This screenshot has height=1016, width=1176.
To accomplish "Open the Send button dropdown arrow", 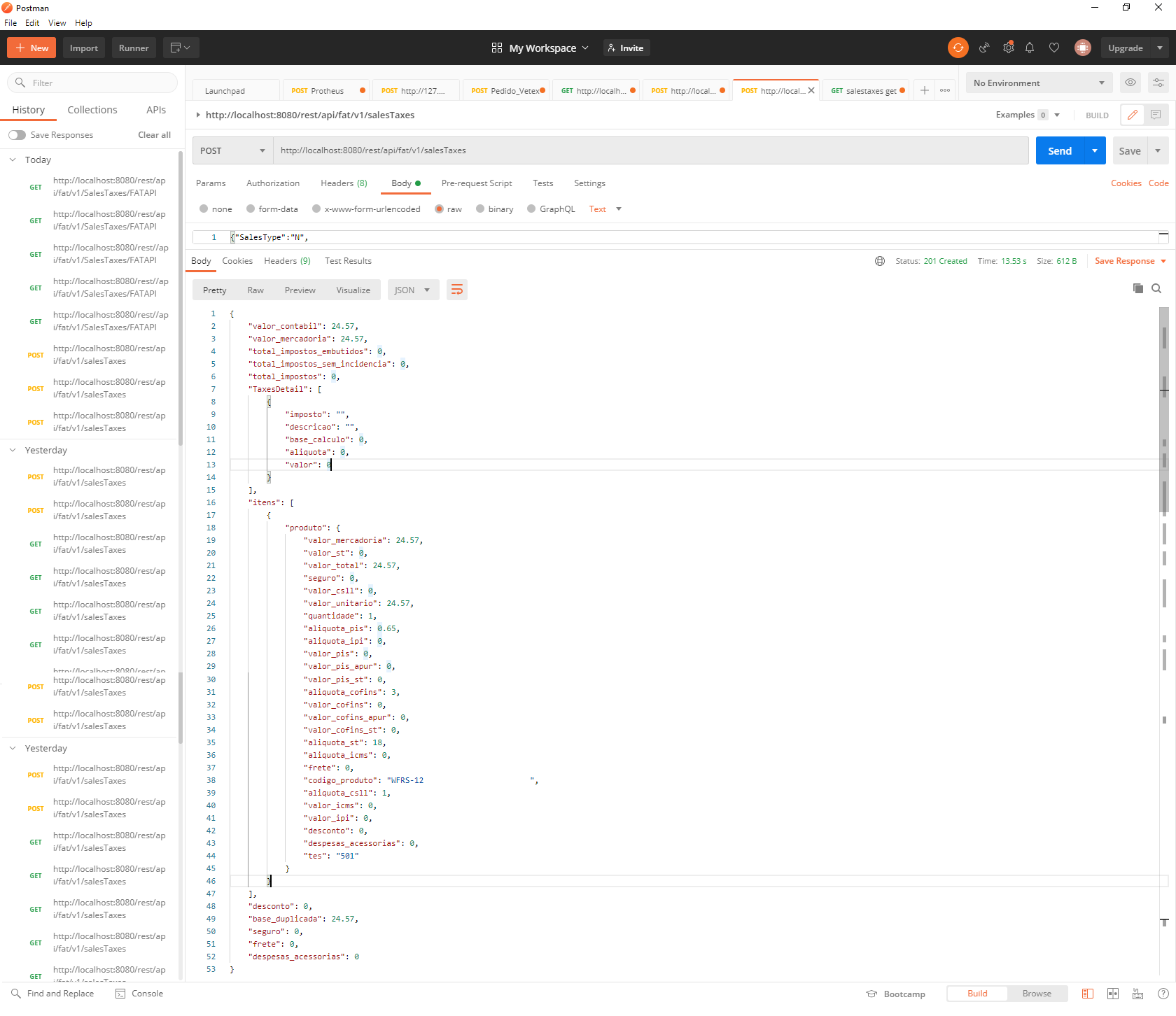I will pos(1095,150).
